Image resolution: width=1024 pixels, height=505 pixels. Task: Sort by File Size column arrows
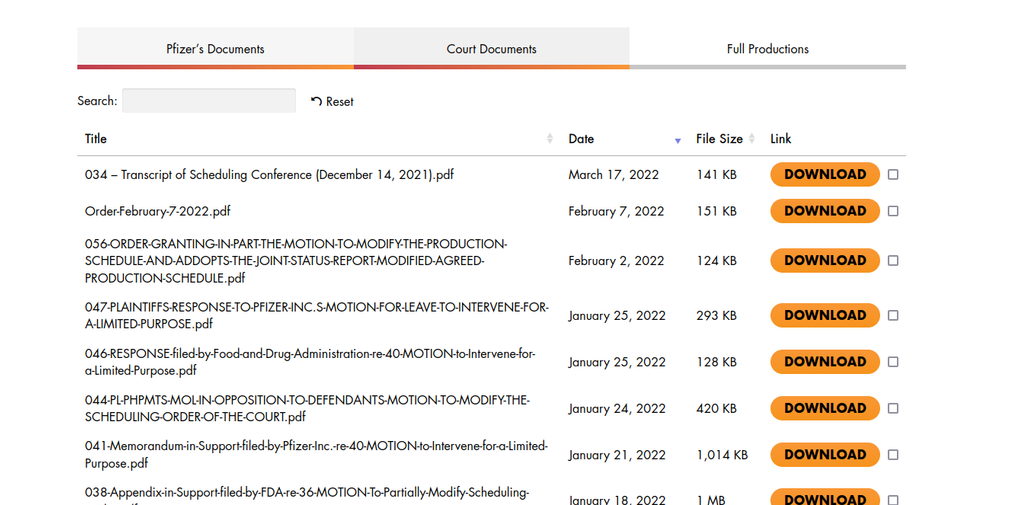[753, 139]
